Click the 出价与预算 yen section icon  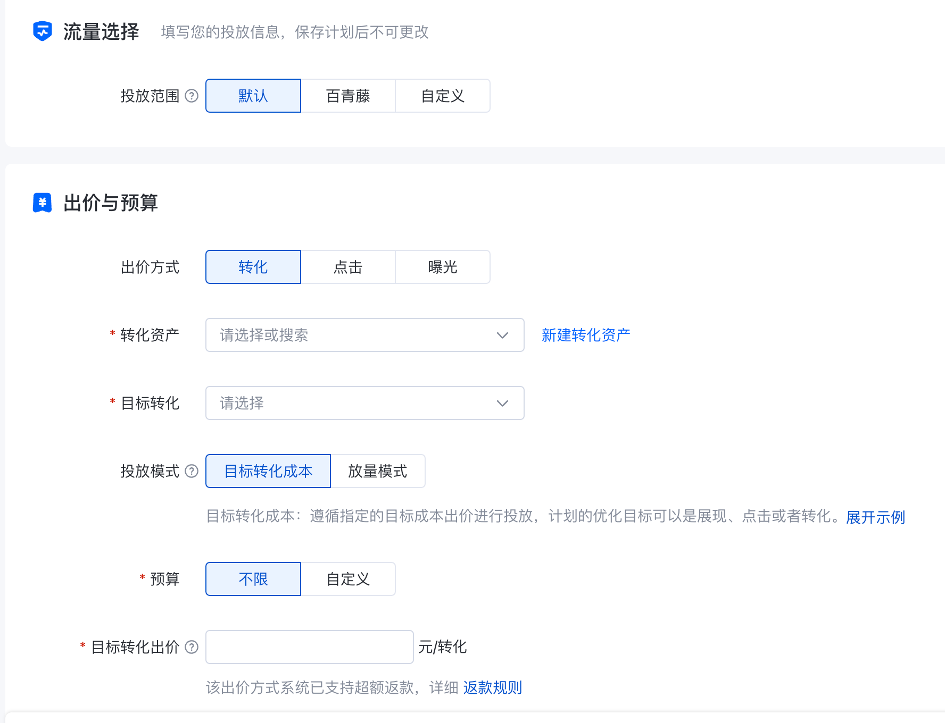tap(42, 204)
